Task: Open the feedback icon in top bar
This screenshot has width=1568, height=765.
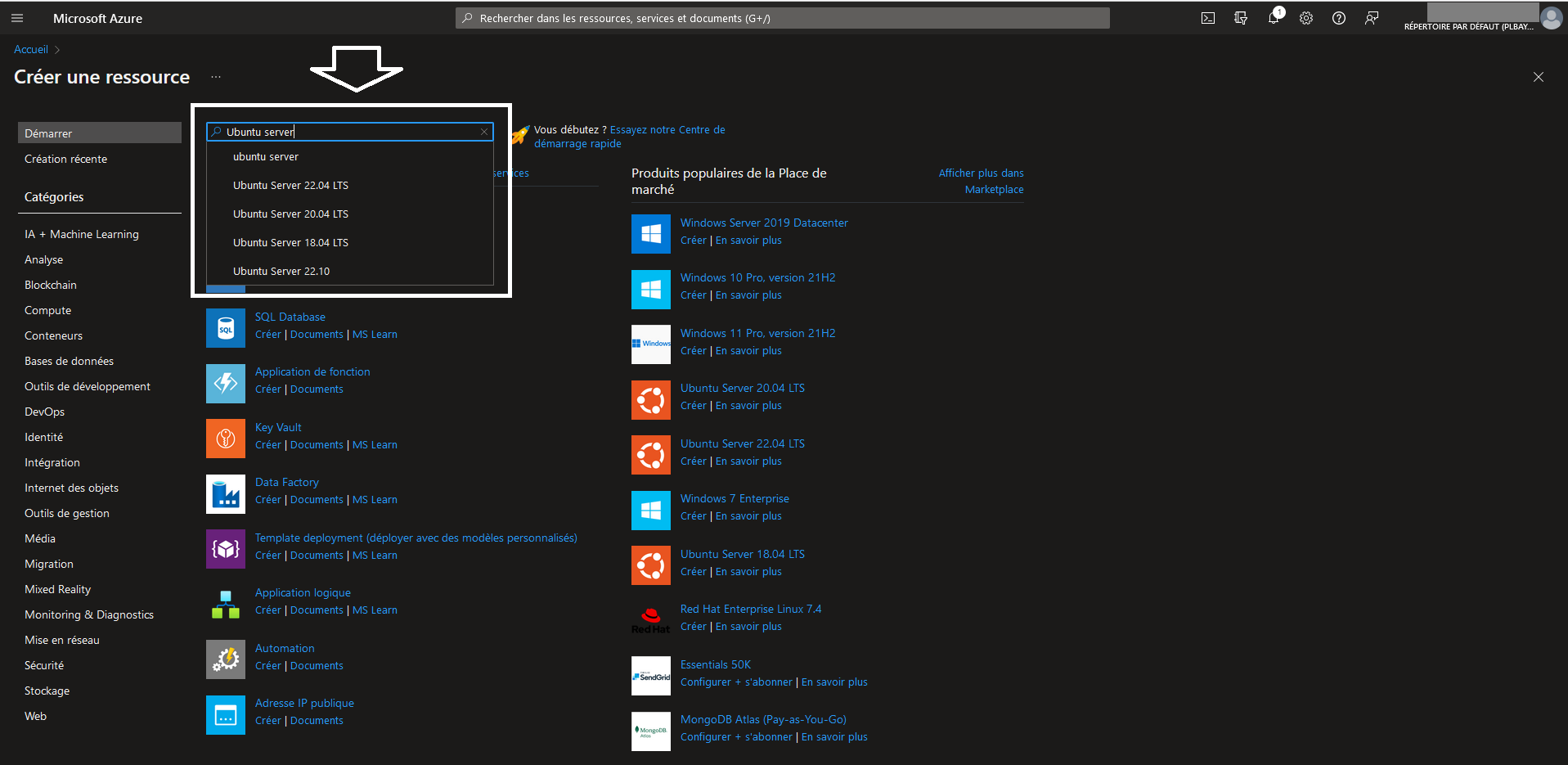Action: [1372, 18]
